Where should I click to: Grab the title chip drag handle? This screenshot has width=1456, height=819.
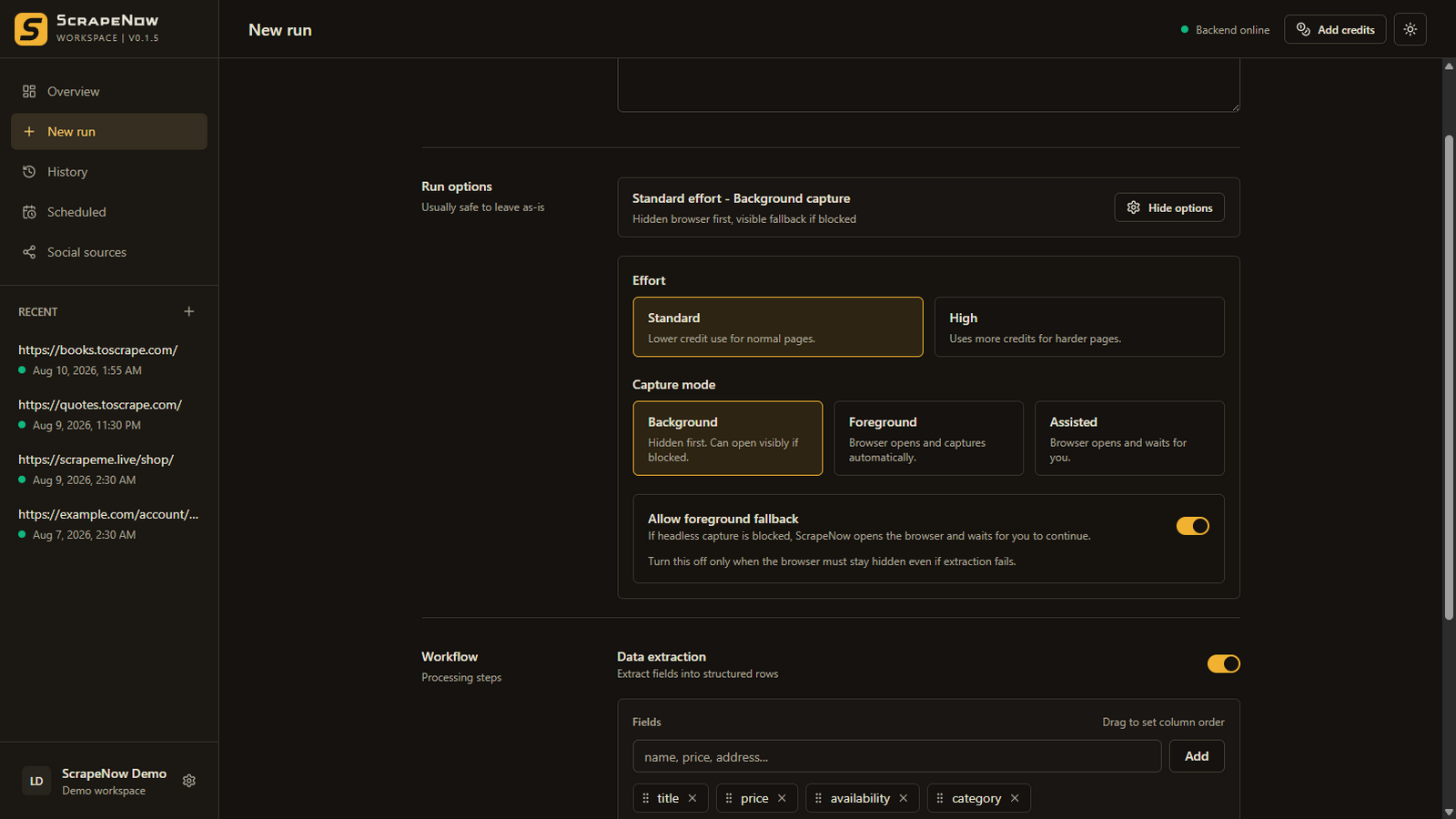click(x=646, y=798)
